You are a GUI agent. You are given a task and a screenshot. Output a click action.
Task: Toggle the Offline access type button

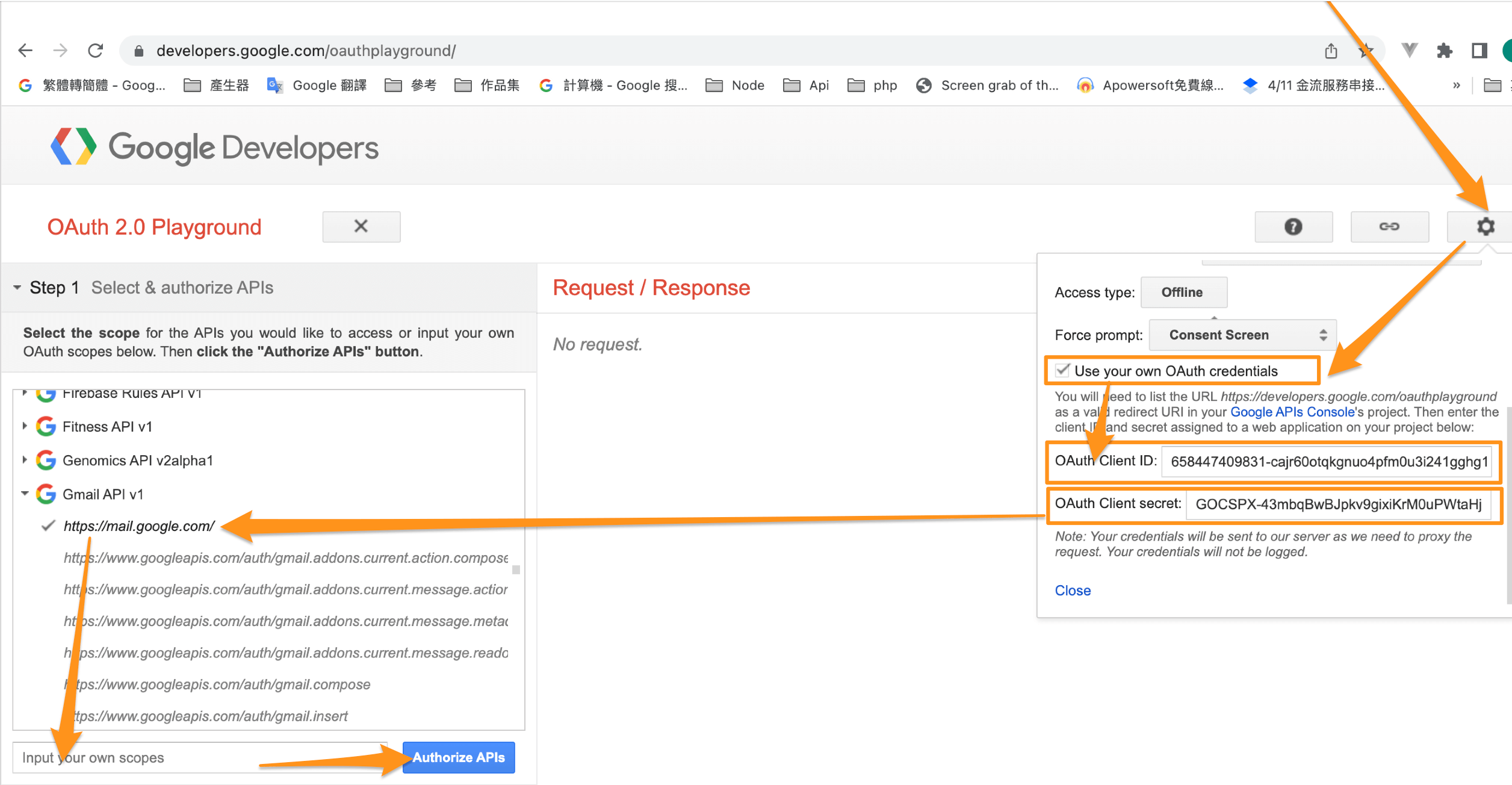point(1183,293)
